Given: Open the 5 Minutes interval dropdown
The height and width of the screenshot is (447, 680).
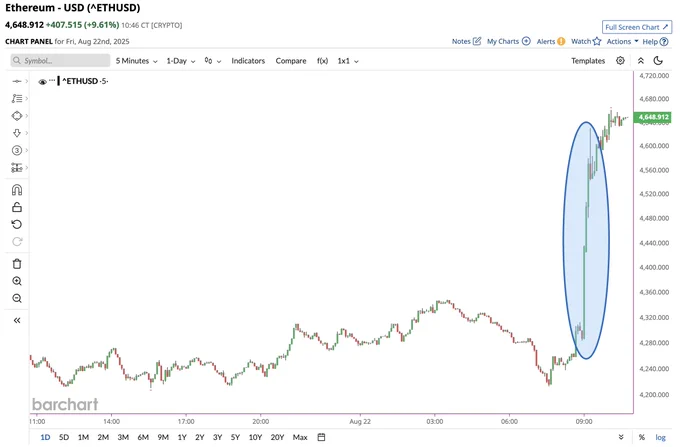Looking at the screenshot, I should pyautogui.click(x=136, y=61).
